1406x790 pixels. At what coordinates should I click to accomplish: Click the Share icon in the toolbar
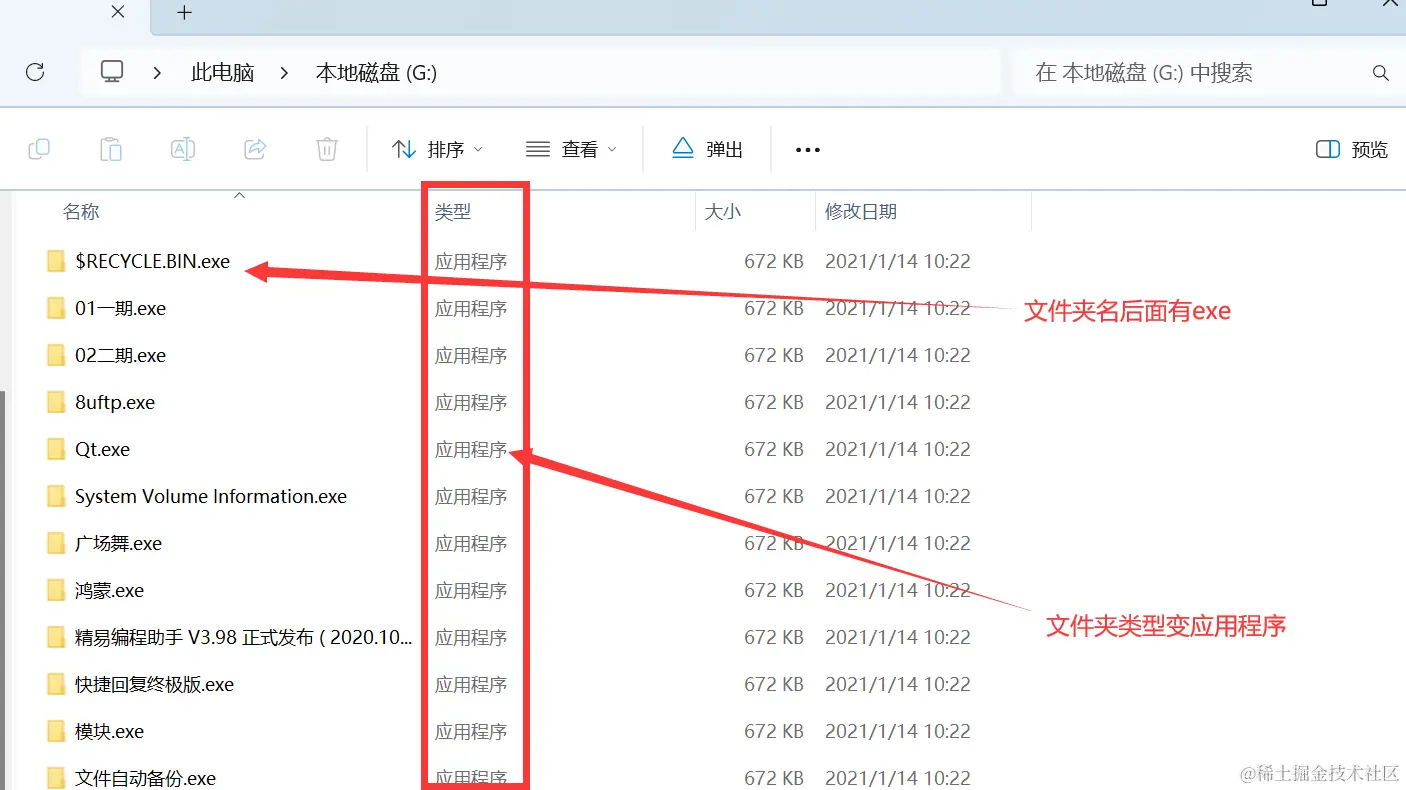pyautogui.click(x=255, y=148)
